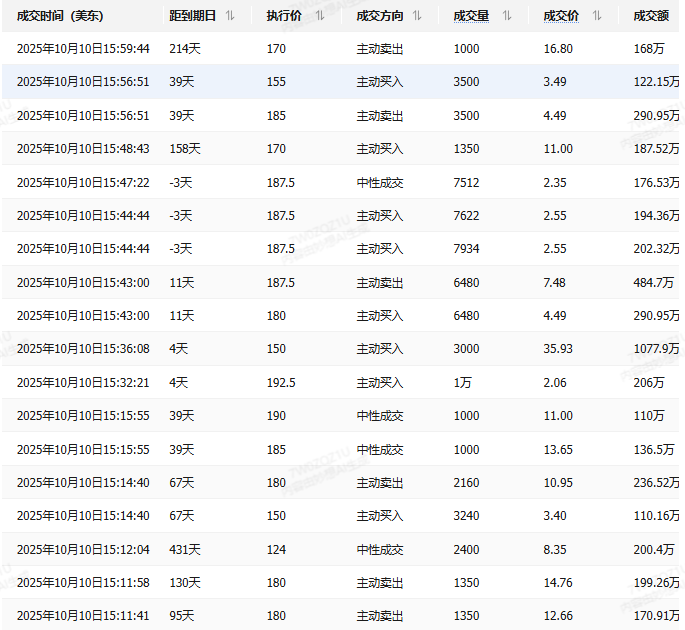The width and height of the screenshot is (685, 630).
Task: Click the 214天 expiry cell
Action: pos(185,48)
